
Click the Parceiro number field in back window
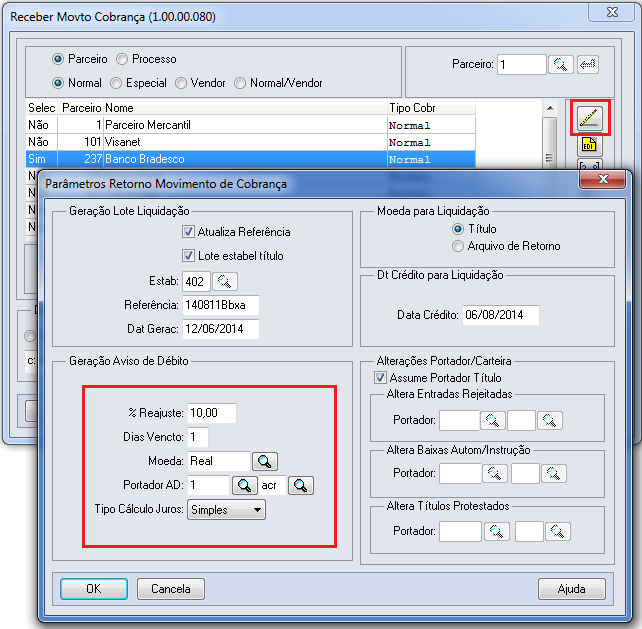(x=522, y=65)
